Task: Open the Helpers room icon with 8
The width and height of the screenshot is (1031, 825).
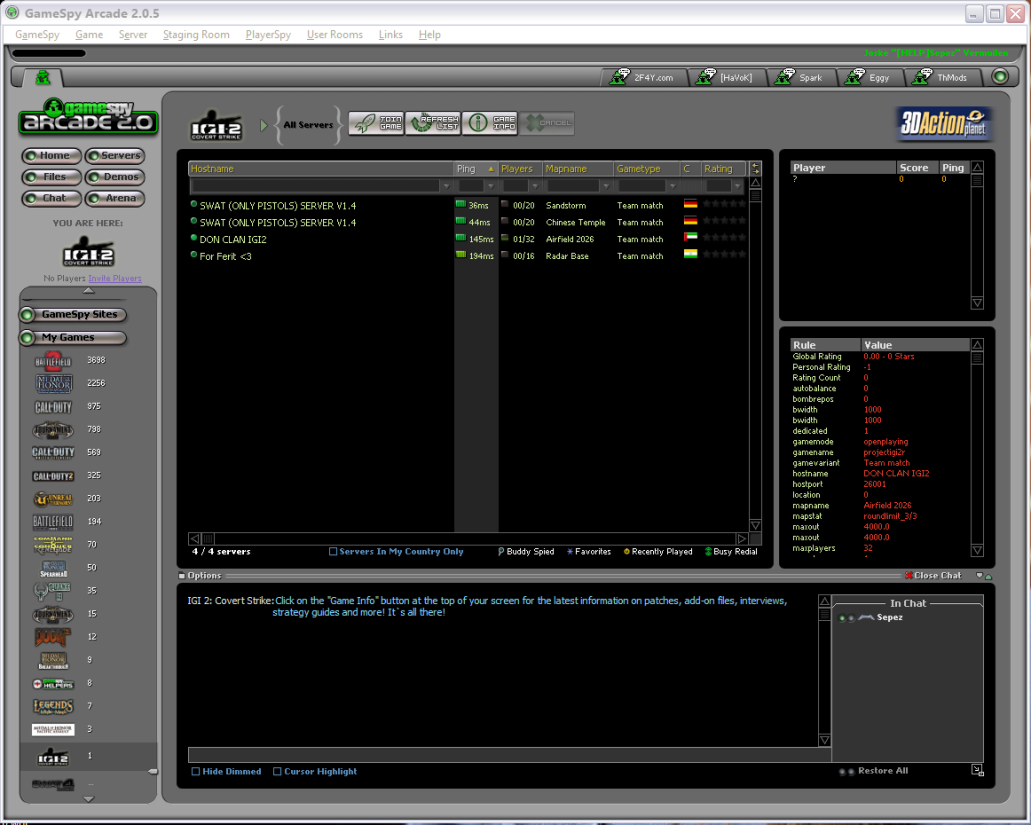Action: [x=53, y=684]
